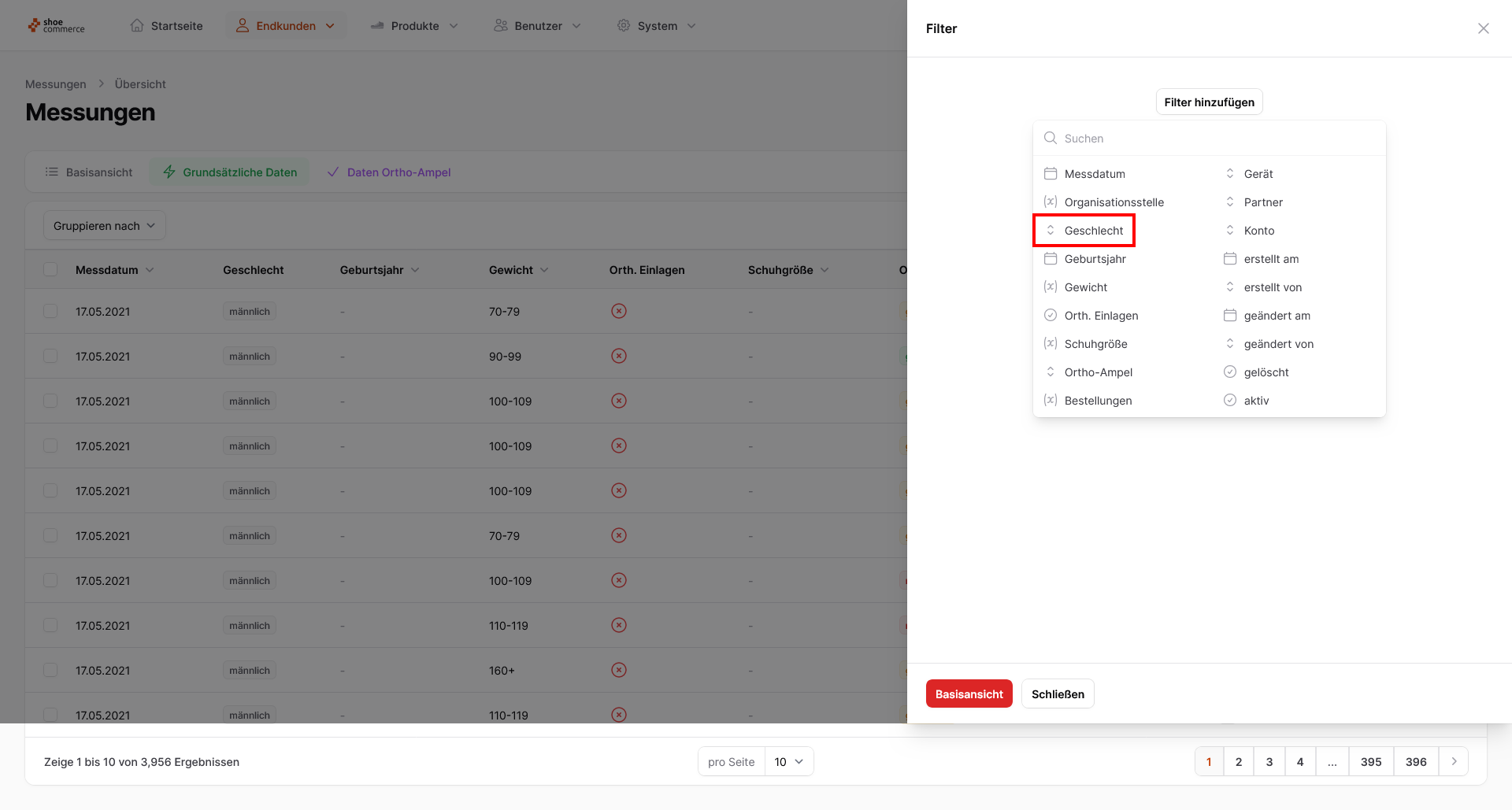The height and width of the screenshot is (810, 1512).
Task: Select Geschlecht filter option
Action: pyautogui.click(x=1093, y=231)
